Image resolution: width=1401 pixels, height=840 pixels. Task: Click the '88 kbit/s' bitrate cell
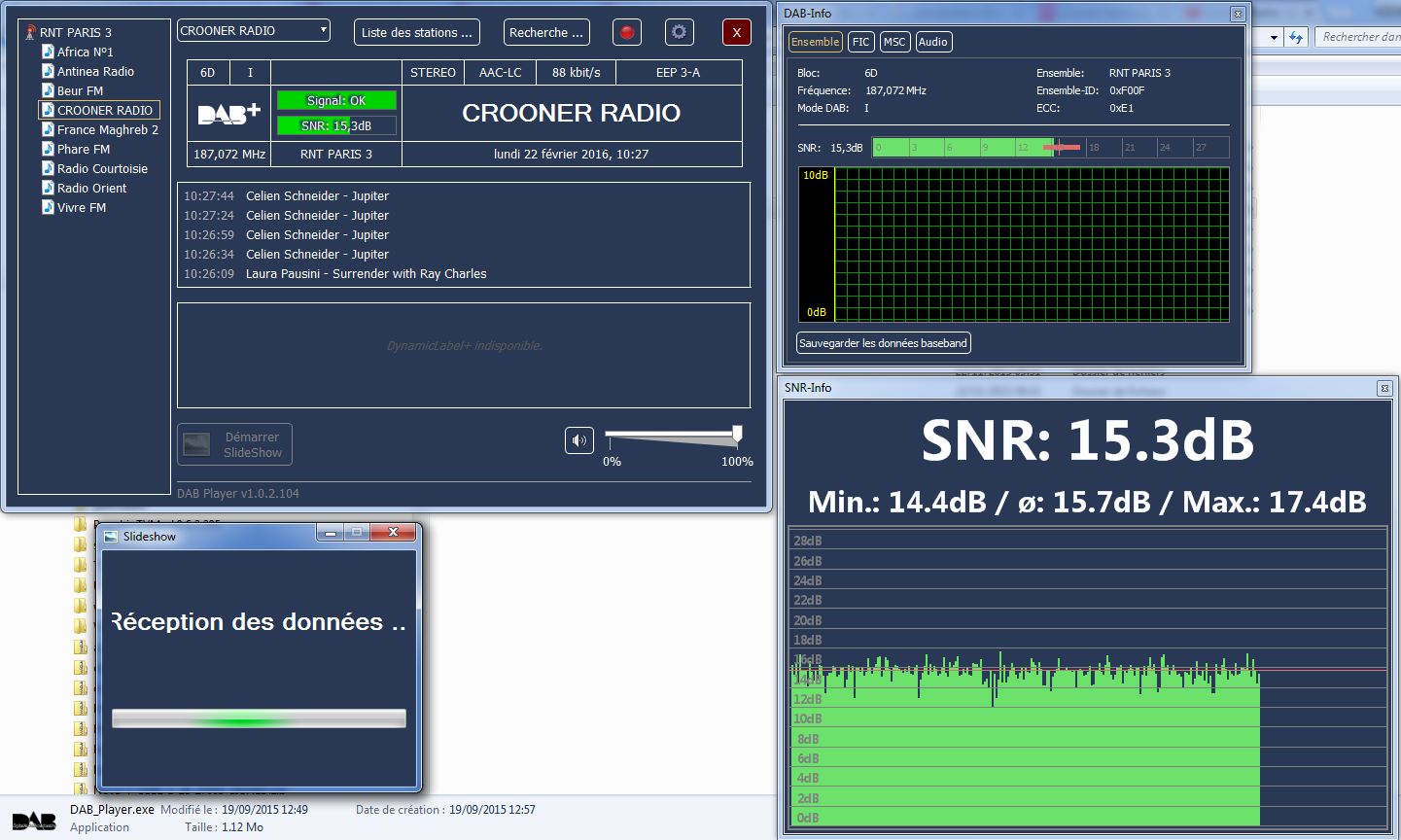(x=577, y=73)
